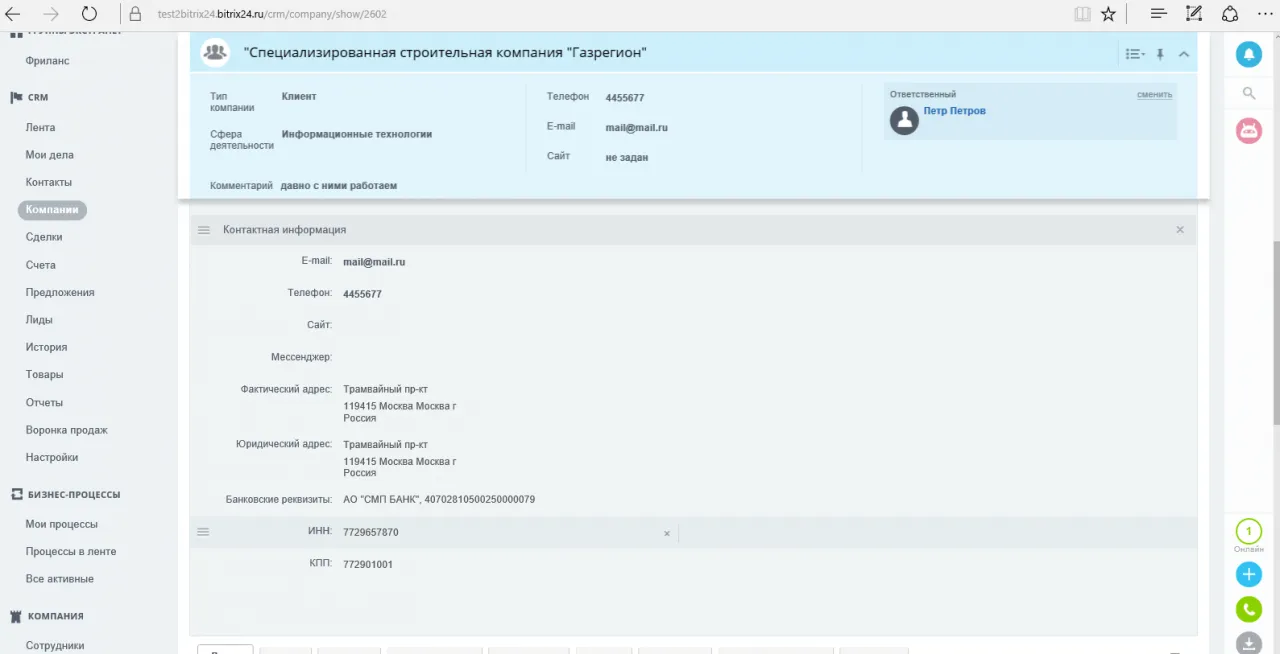Open the notifications bell in right panel
The width and height of the screenshot is (1280, 654).
[1248, 55]
